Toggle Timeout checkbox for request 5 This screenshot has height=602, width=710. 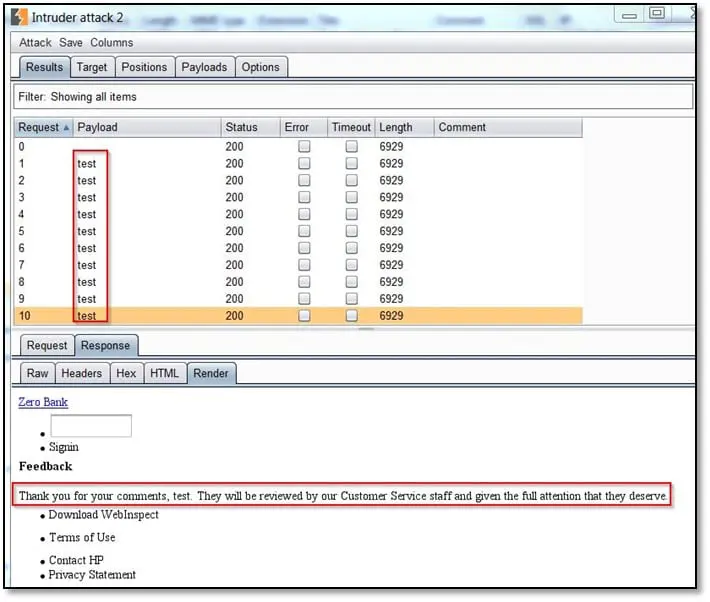click(x=352, y=231)
